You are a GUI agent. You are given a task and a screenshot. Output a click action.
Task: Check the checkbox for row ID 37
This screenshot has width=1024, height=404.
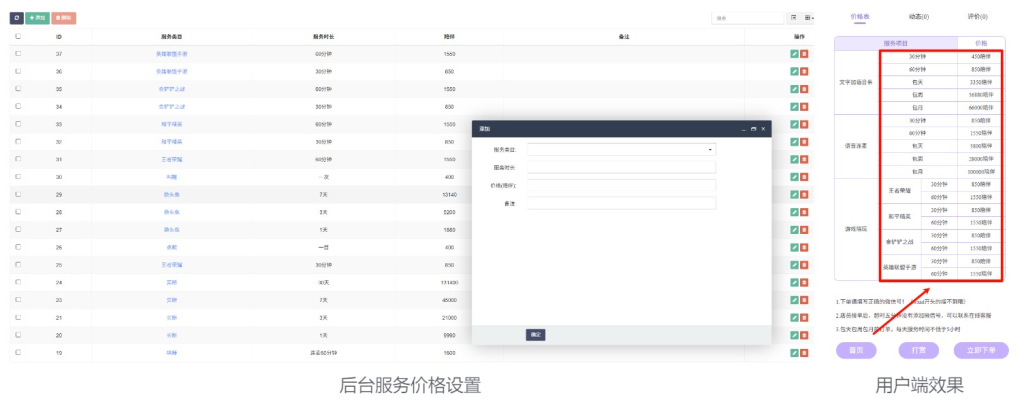pyautogui.click(x=18, y=53)
